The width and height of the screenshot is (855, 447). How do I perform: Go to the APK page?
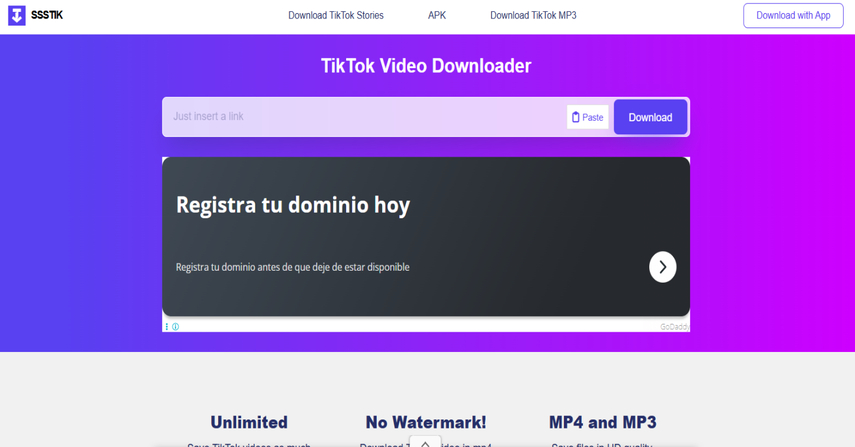coord(437,16)
